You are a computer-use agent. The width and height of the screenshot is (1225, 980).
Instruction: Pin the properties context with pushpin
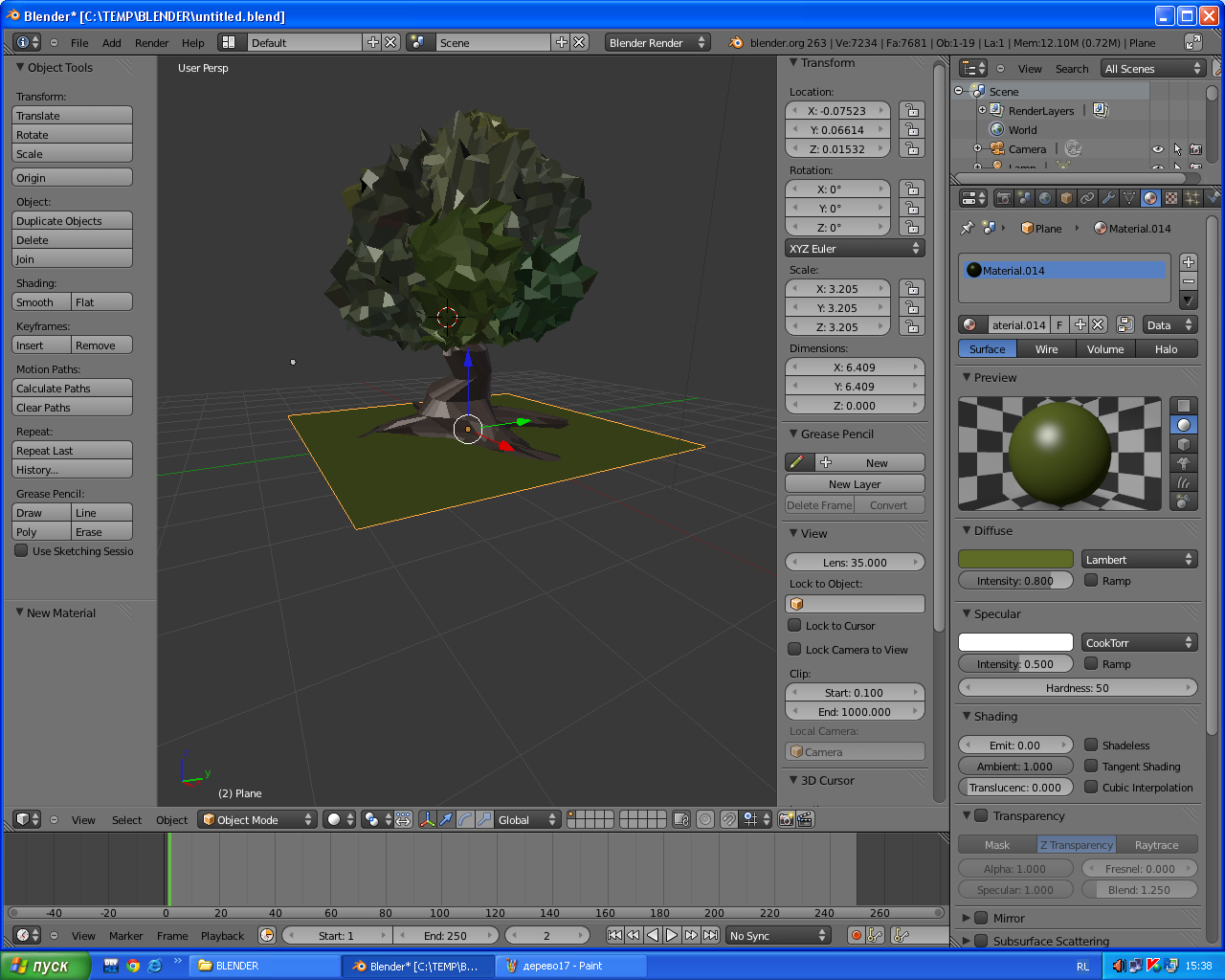click(967, 228)
